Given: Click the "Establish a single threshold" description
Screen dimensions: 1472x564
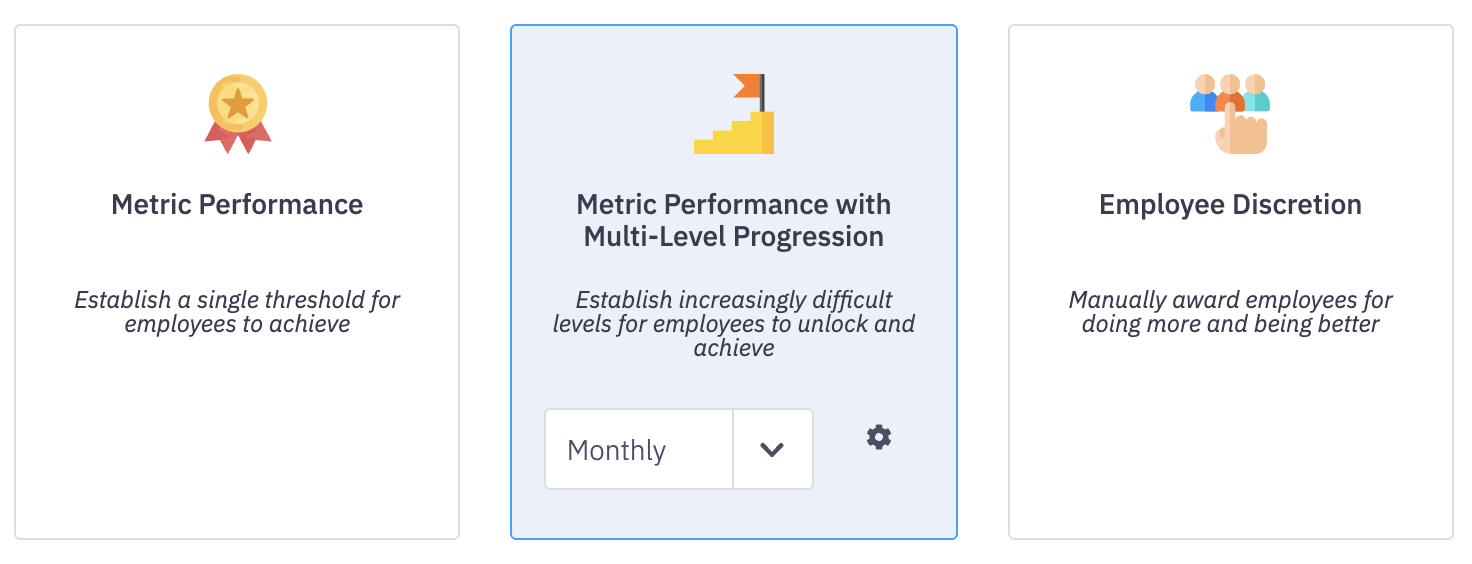Looking at the screenshot, I should pyautogui.click(x=237, y=312).
